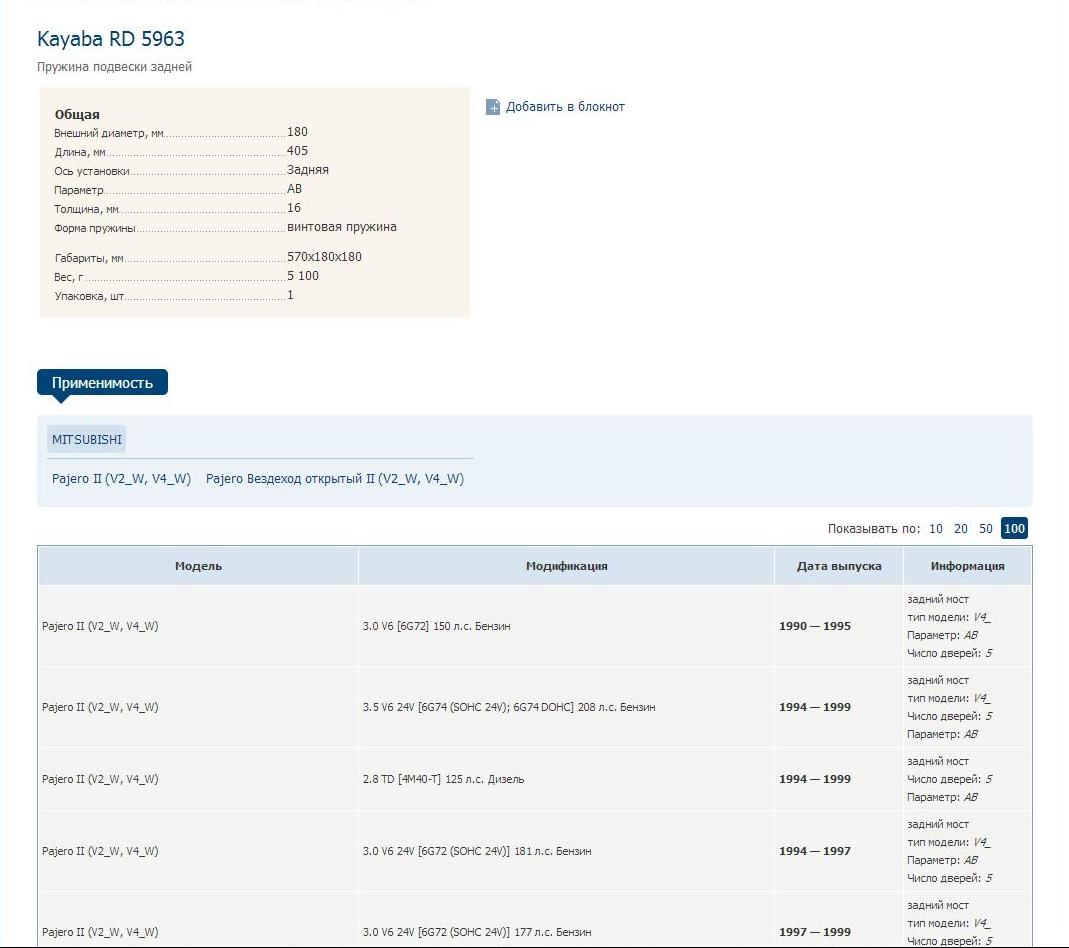Viewport: 1069px width, 948px height.
Task: Open the 'Добавить в блокнот' link
Action: pos(564,107)
